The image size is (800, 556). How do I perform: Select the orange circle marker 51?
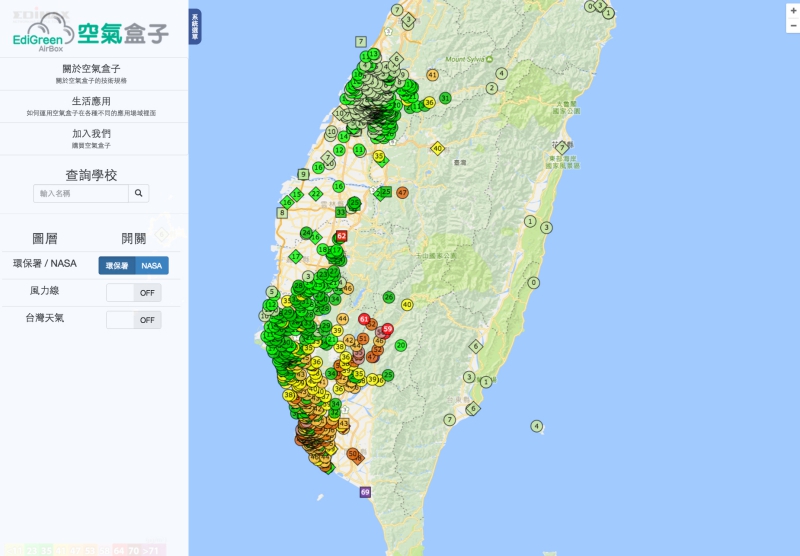click(x=363, y=338)
